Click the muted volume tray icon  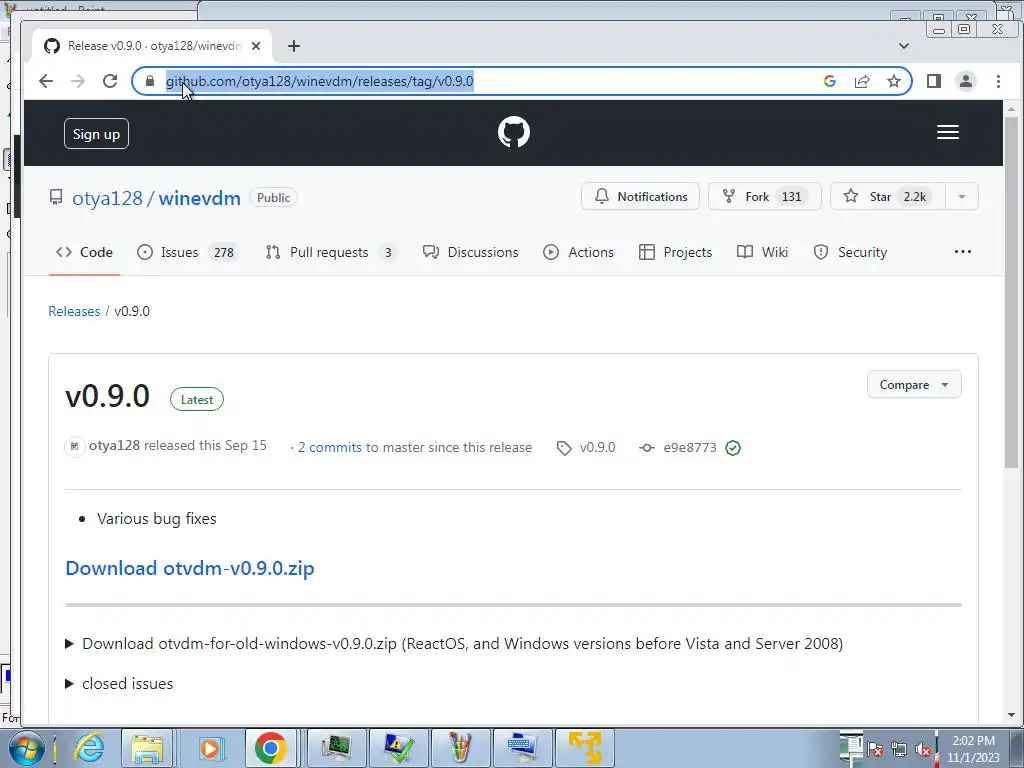tap(923, 750)
